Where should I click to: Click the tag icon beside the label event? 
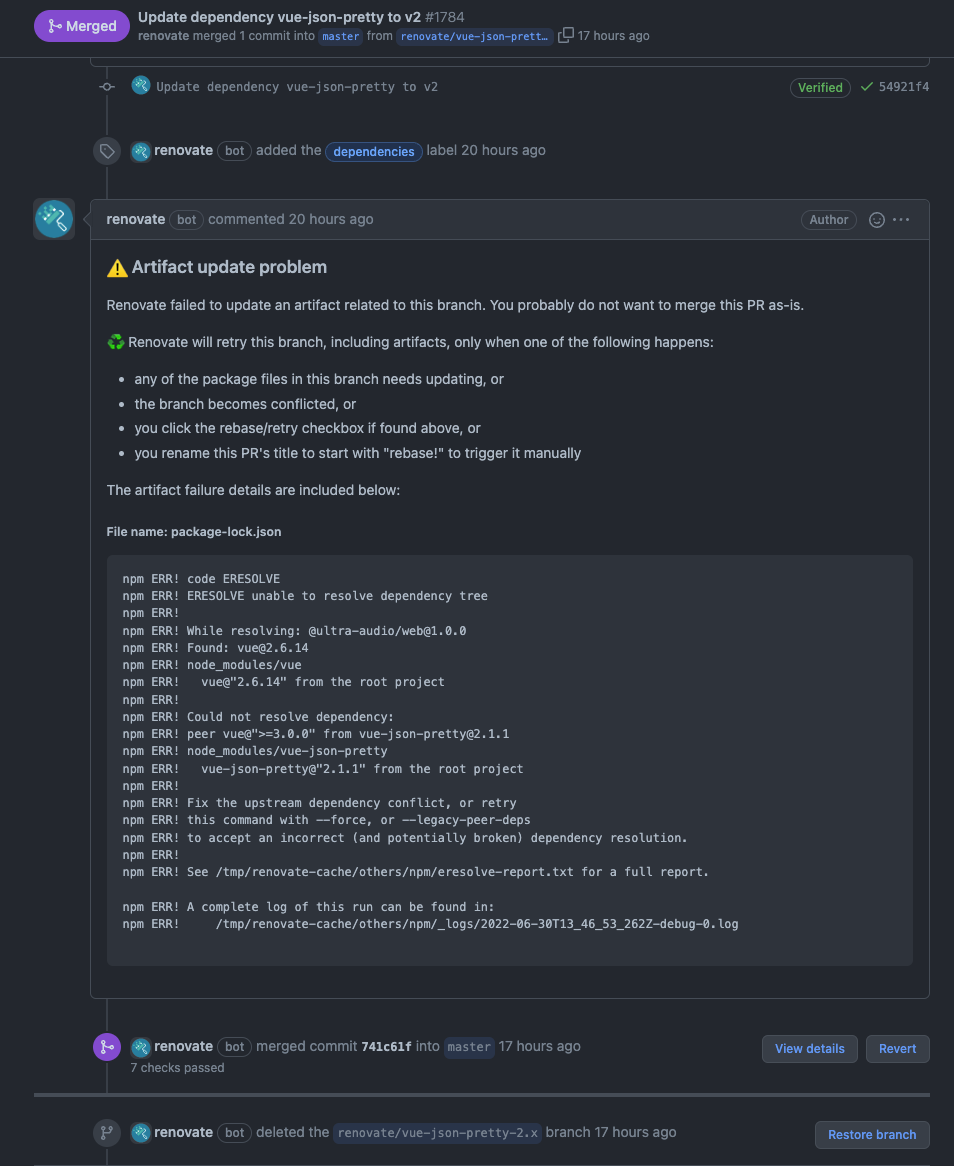pos(106,151)
